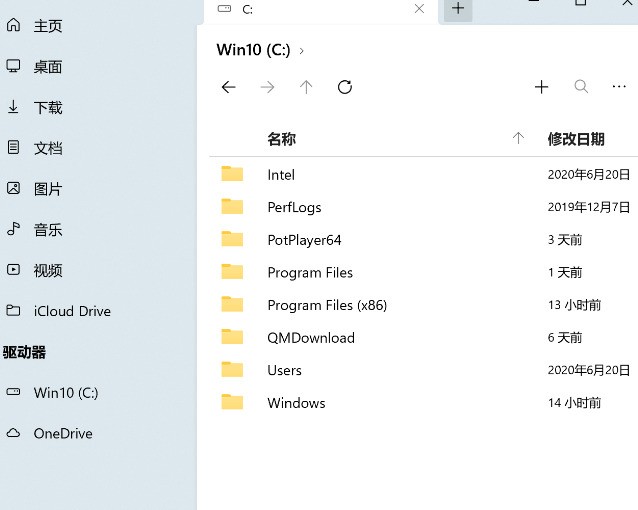Screen dimensions: 638x510
Task: Click the picture icon beside 图片
Action: click(x=13, y=188)
